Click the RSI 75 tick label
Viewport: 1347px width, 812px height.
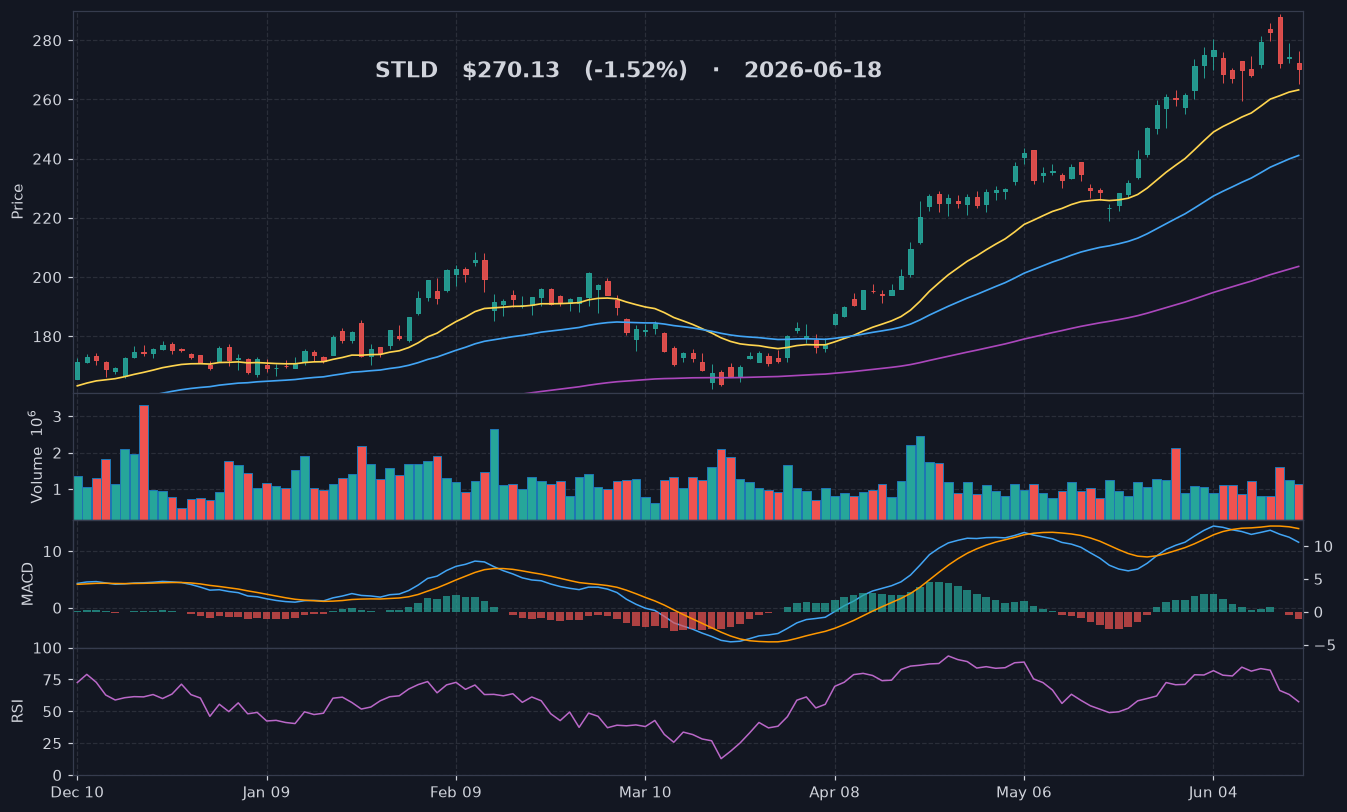click(x=54, y=681)
